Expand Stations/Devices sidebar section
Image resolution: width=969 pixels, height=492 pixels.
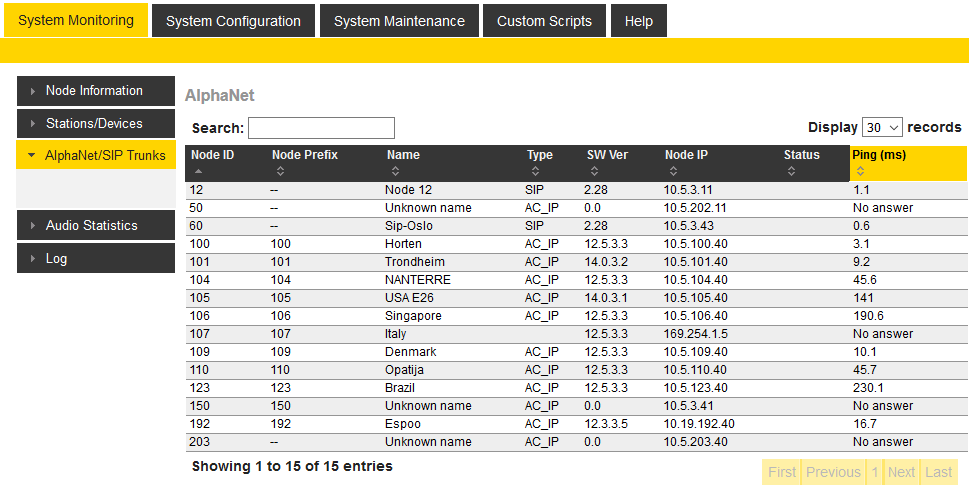[95, 124]
